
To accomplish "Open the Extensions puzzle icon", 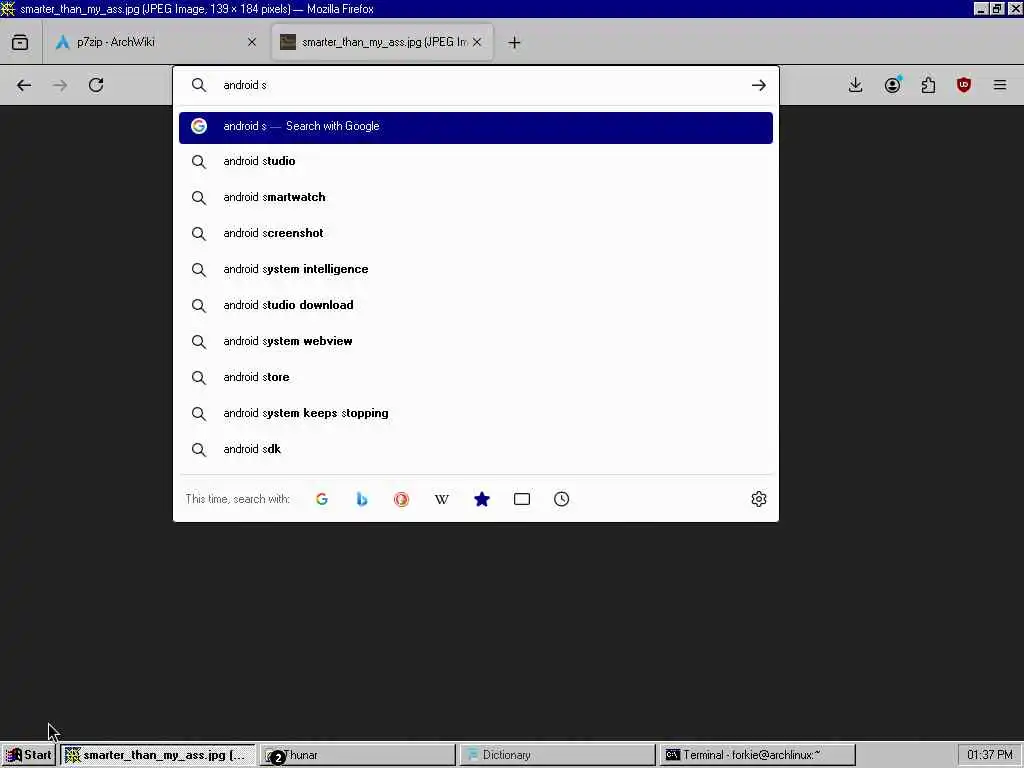I will (928, 85).
